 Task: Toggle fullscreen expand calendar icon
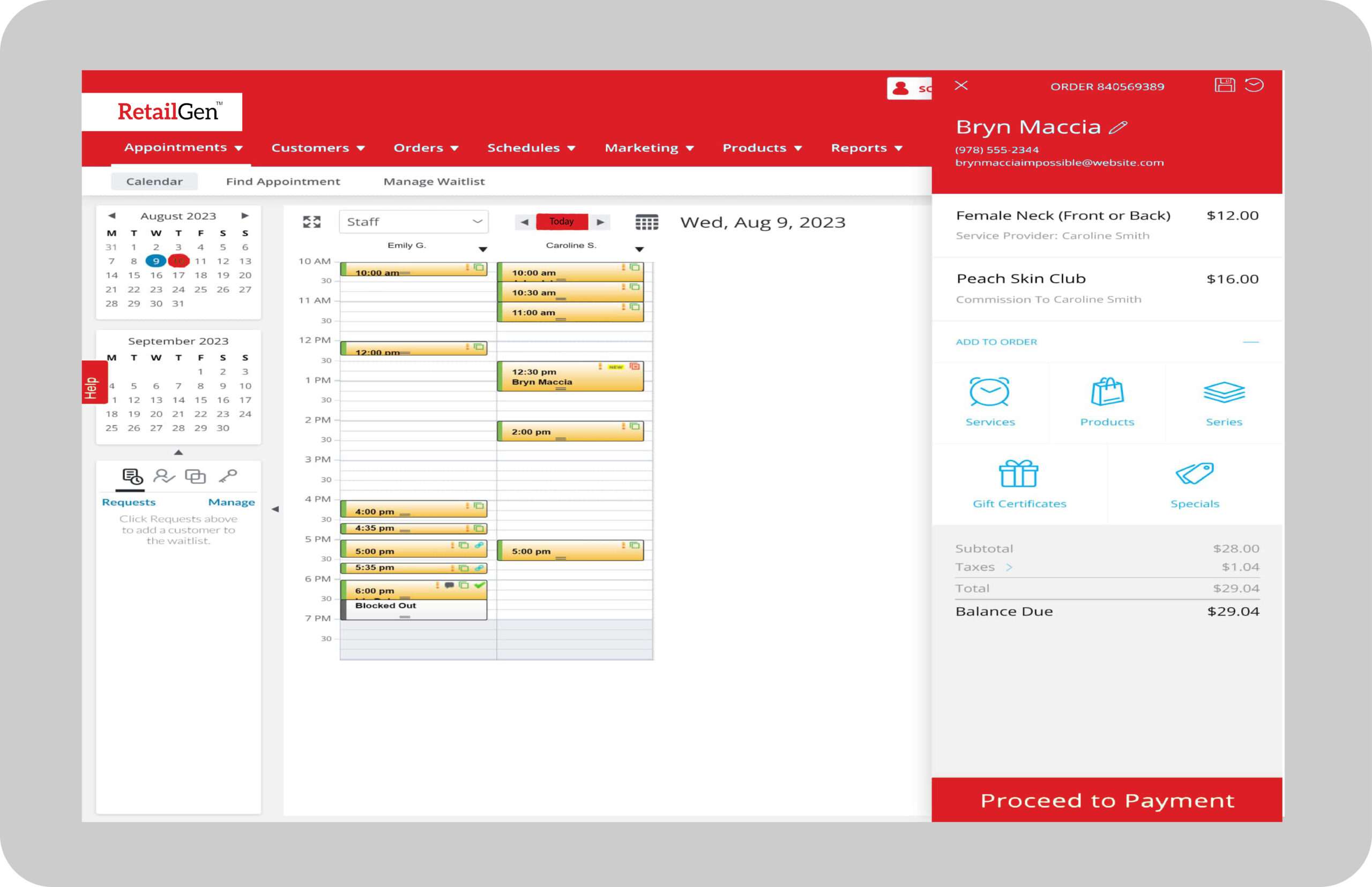(x=311, y=222)
